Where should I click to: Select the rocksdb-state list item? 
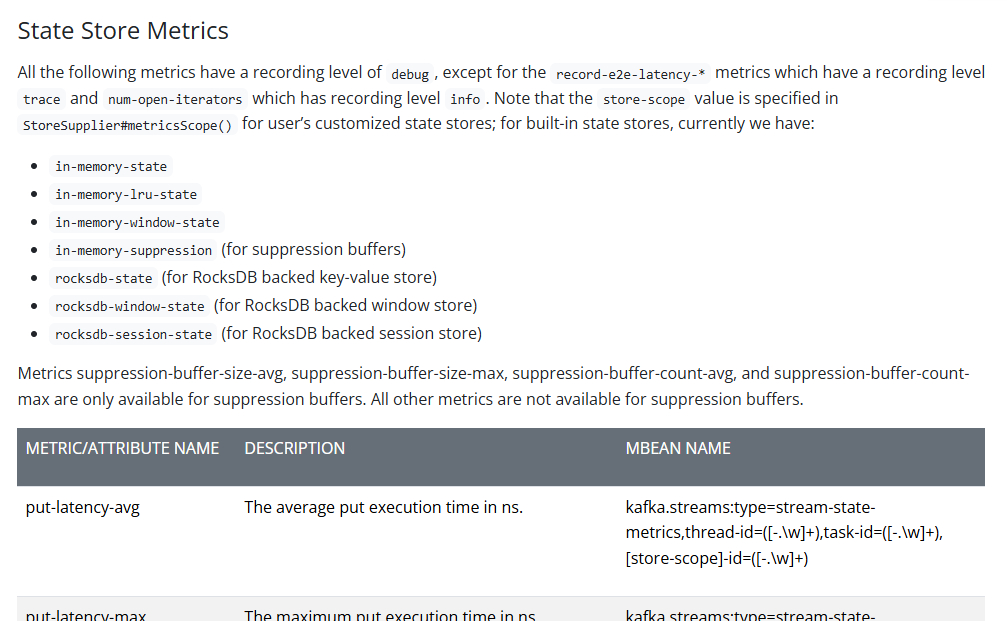104,278
